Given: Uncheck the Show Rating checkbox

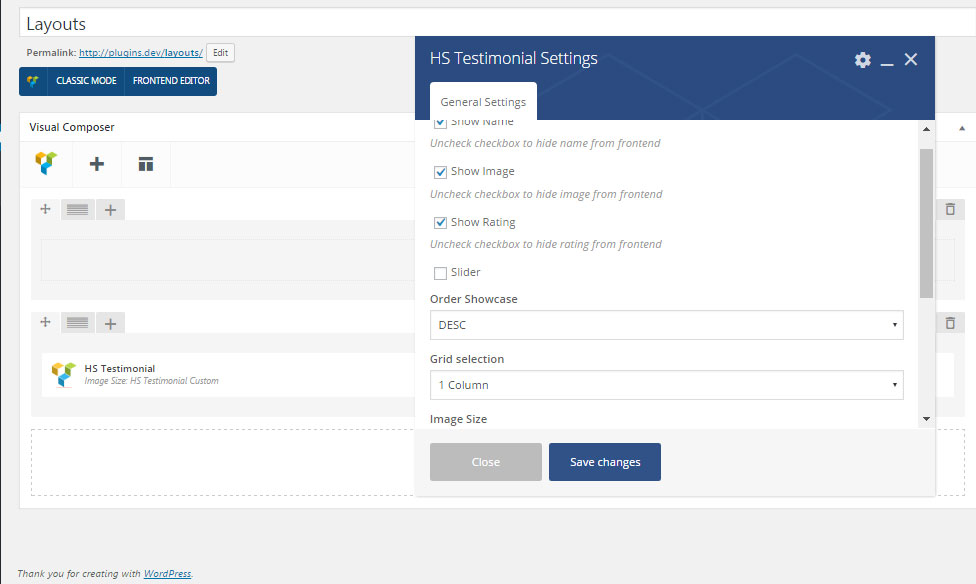Looking at the screenshot, I should coord(440,222).
